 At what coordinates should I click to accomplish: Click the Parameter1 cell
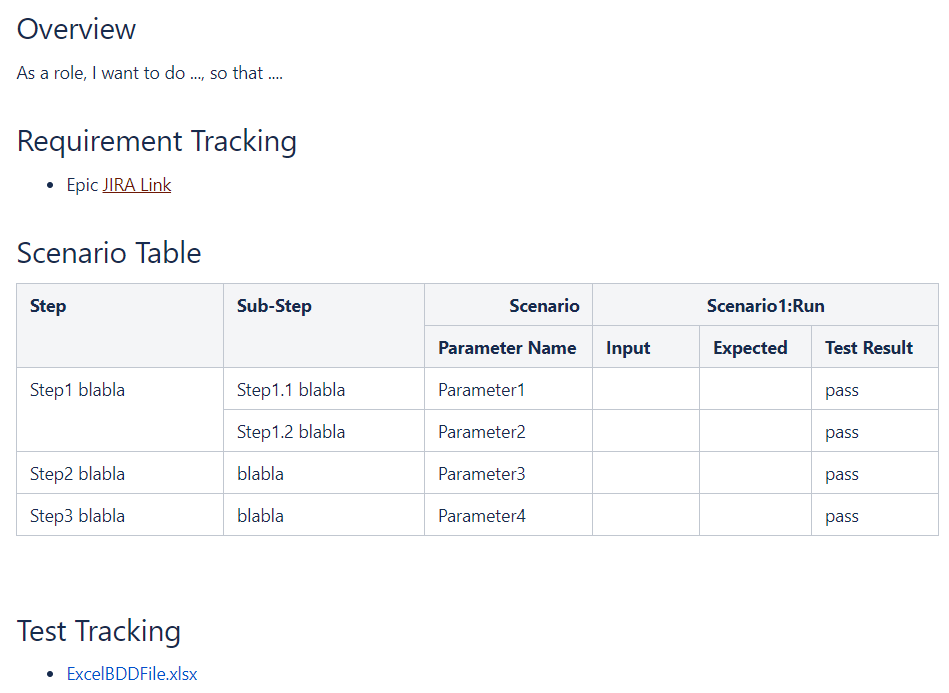(481, 390)
